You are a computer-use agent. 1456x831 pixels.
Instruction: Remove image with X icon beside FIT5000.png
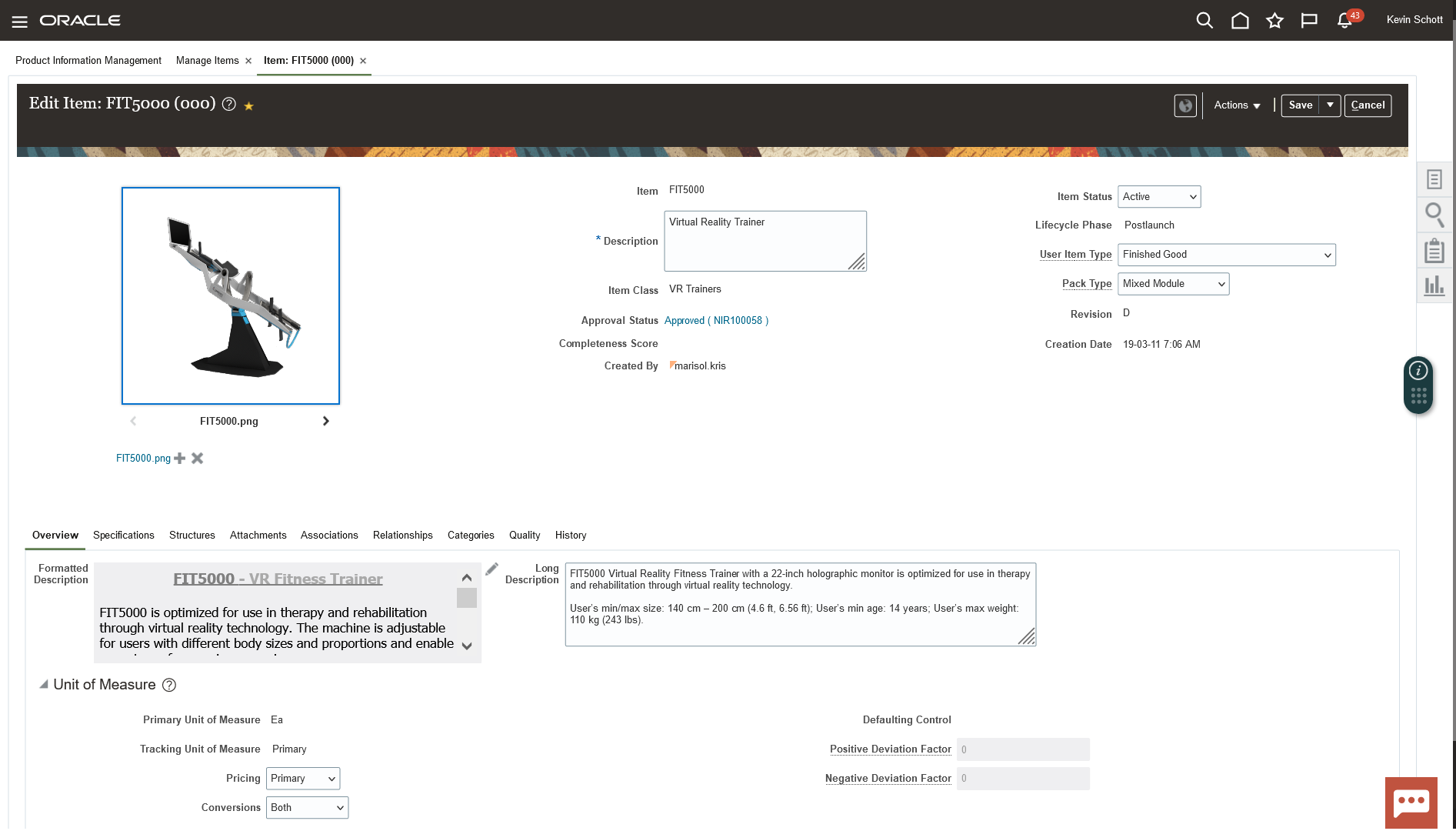(198, 459)
